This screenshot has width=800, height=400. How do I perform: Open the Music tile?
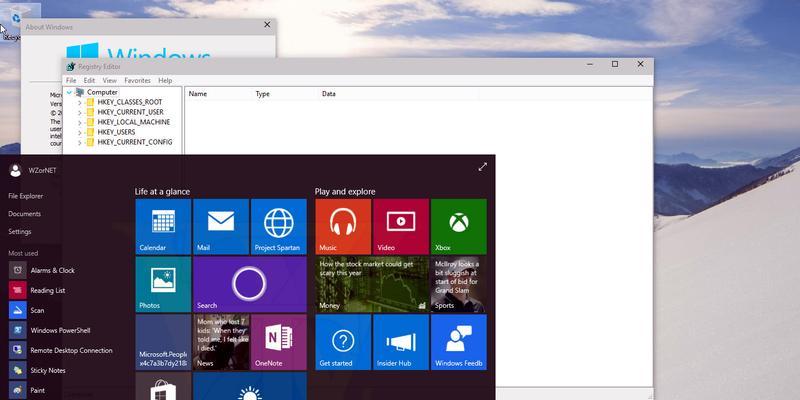[343, 227]
